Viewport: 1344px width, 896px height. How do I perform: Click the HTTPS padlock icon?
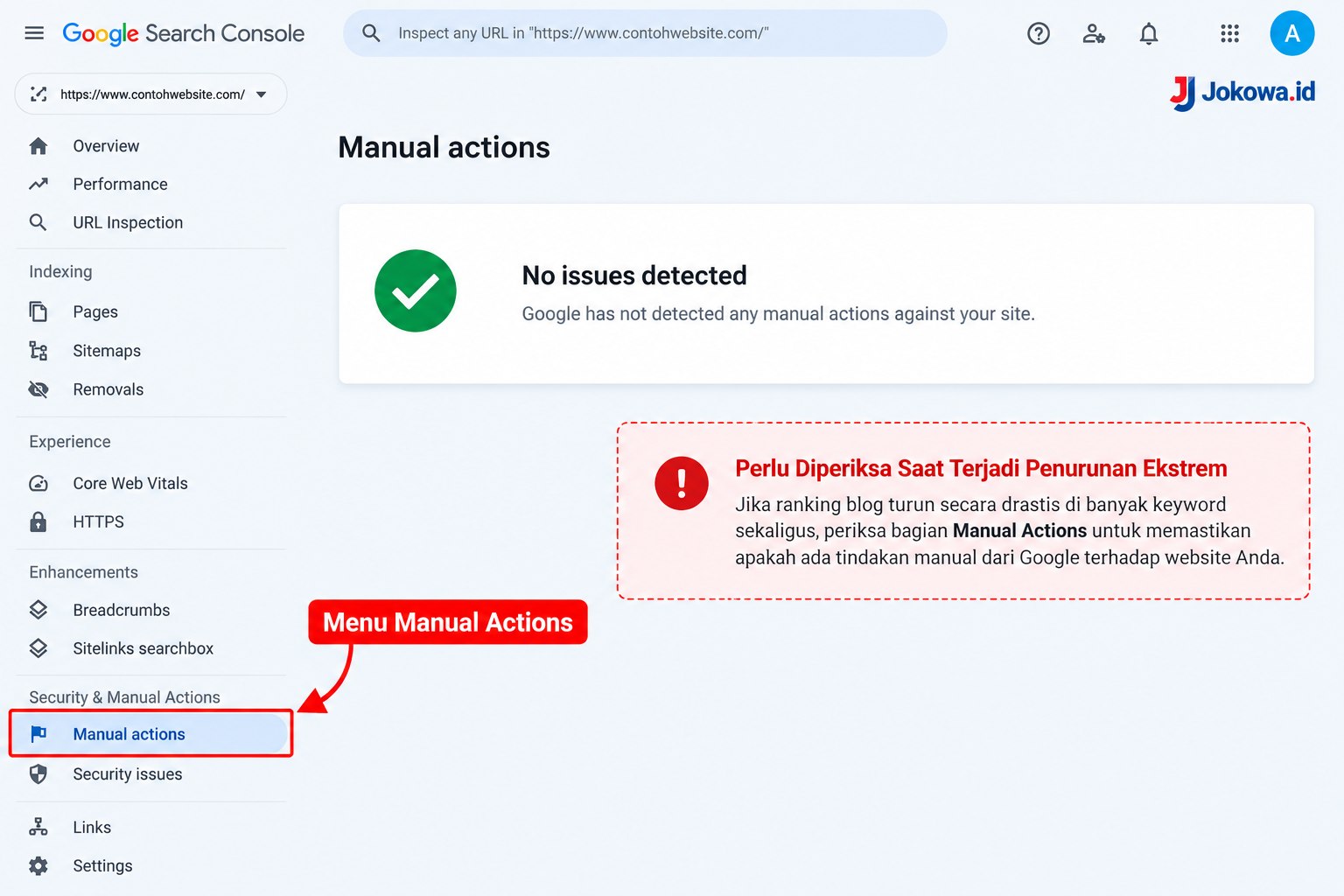[38, 521]
